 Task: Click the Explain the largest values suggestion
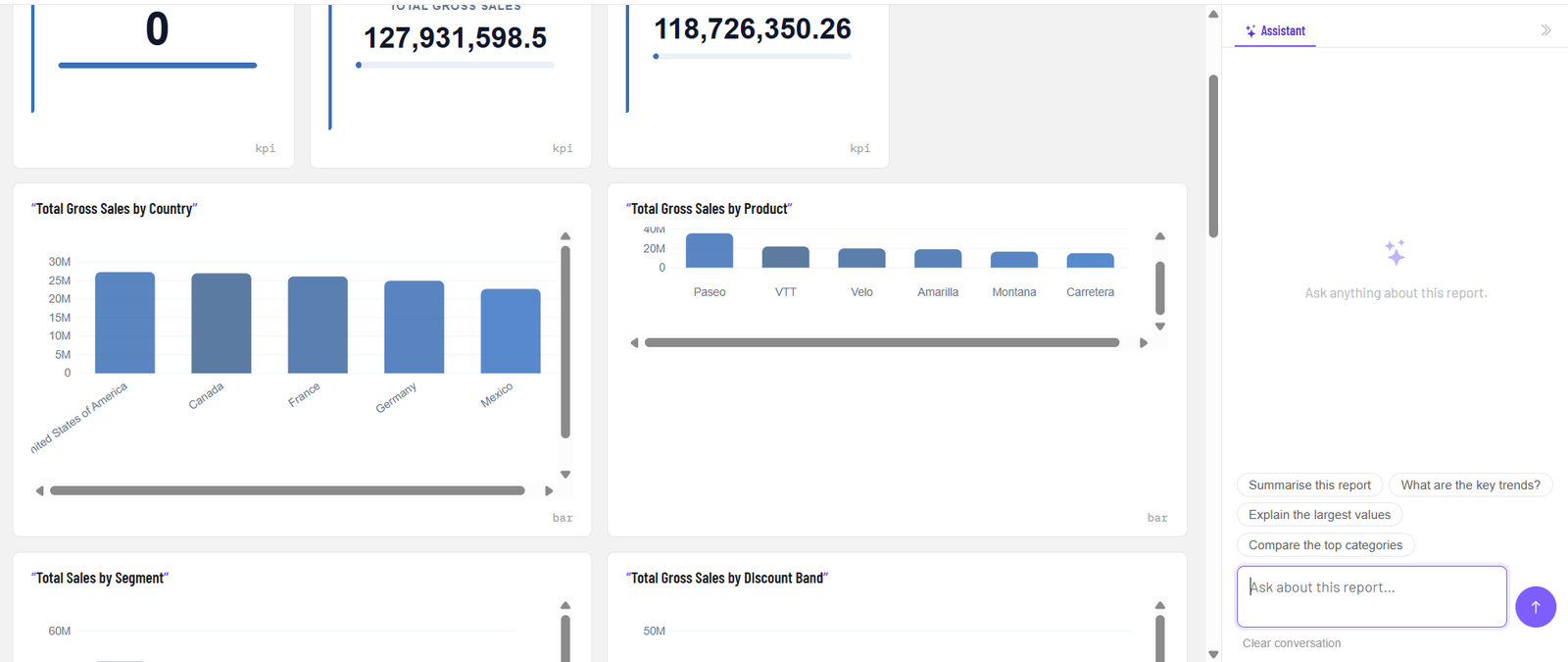coord(1319,514)
